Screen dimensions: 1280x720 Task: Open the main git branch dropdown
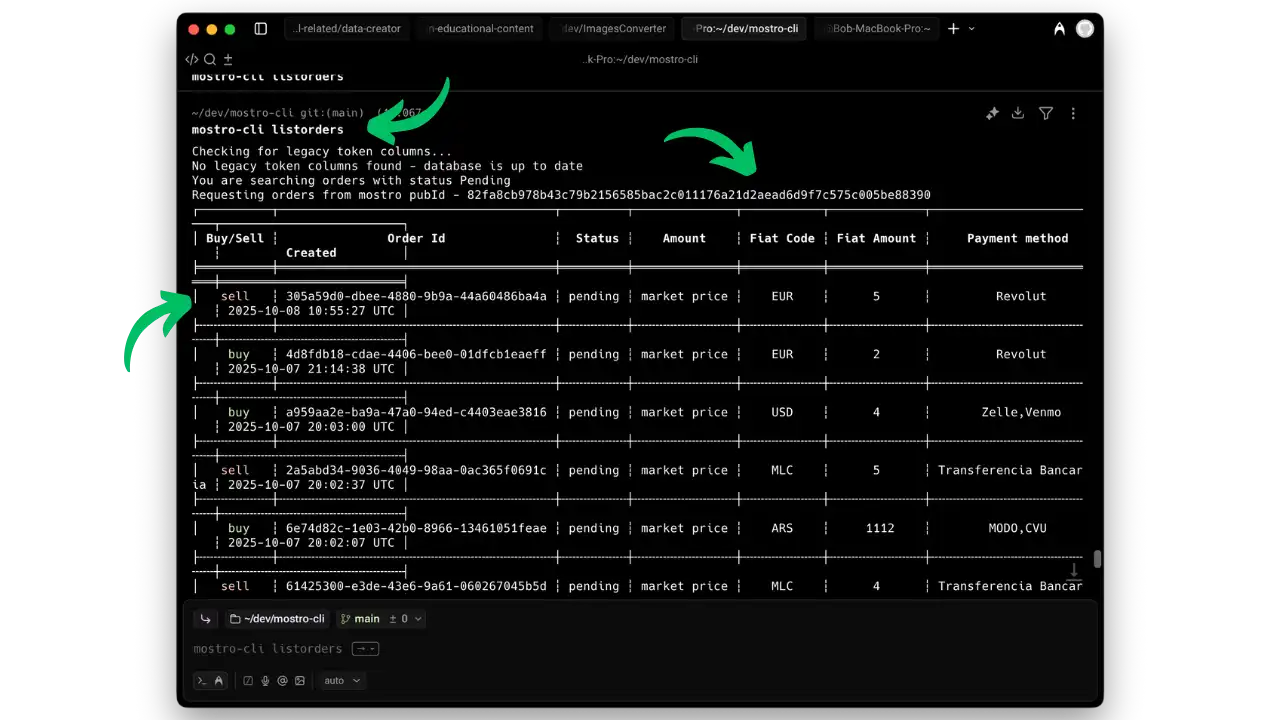point(380,619)
